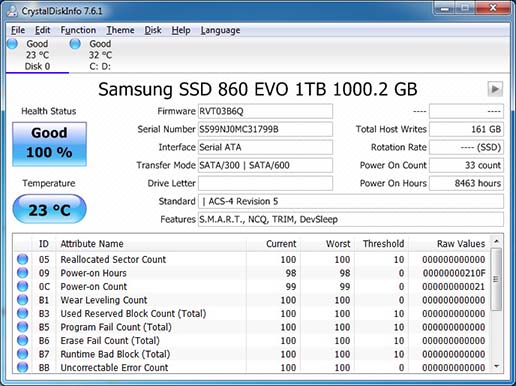The width and height of the screenshot is (516, 386).
Task: Click the Standard field ACS-4 Revision 5
Action: (x=351, y=201)
